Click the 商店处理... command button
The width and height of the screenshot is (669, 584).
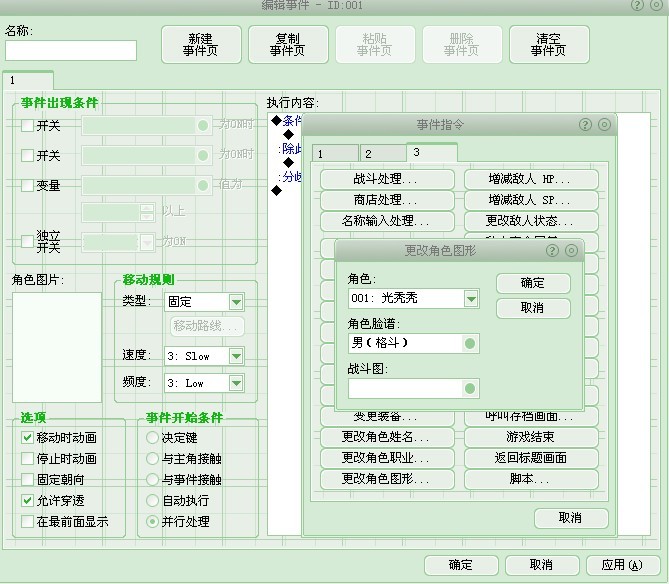pos(387,200)
